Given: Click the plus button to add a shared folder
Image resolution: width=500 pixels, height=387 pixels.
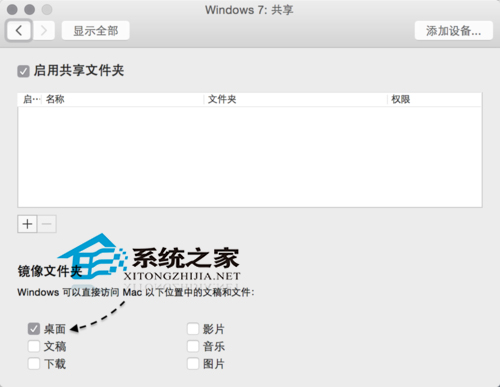Looking at the screenshot, I should click(27, 224).
